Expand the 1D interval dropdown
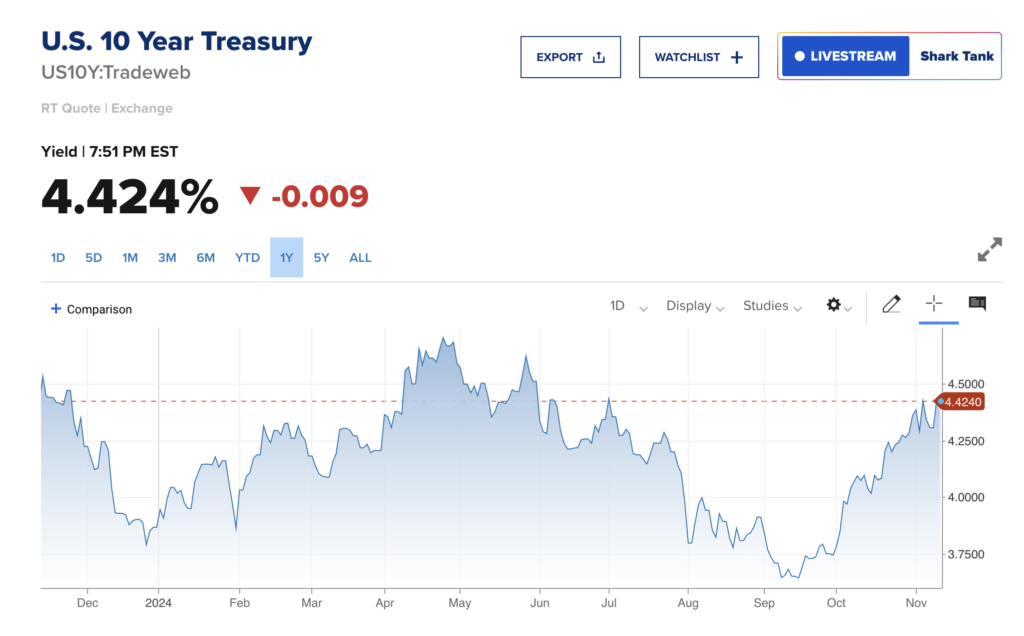1024x636 pixels. pos(629,306)
